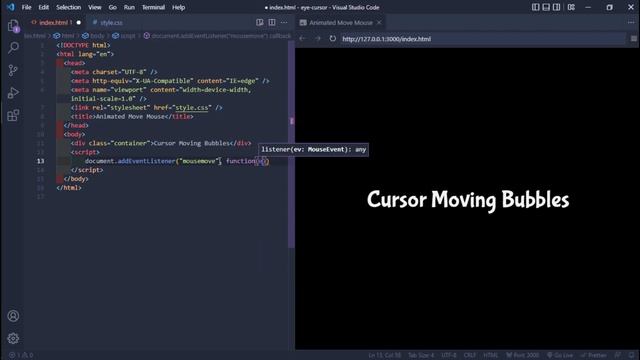The image size is (640, 360).
Task: Open the editor More Actions ellipsis
Action: coord(284,22)
